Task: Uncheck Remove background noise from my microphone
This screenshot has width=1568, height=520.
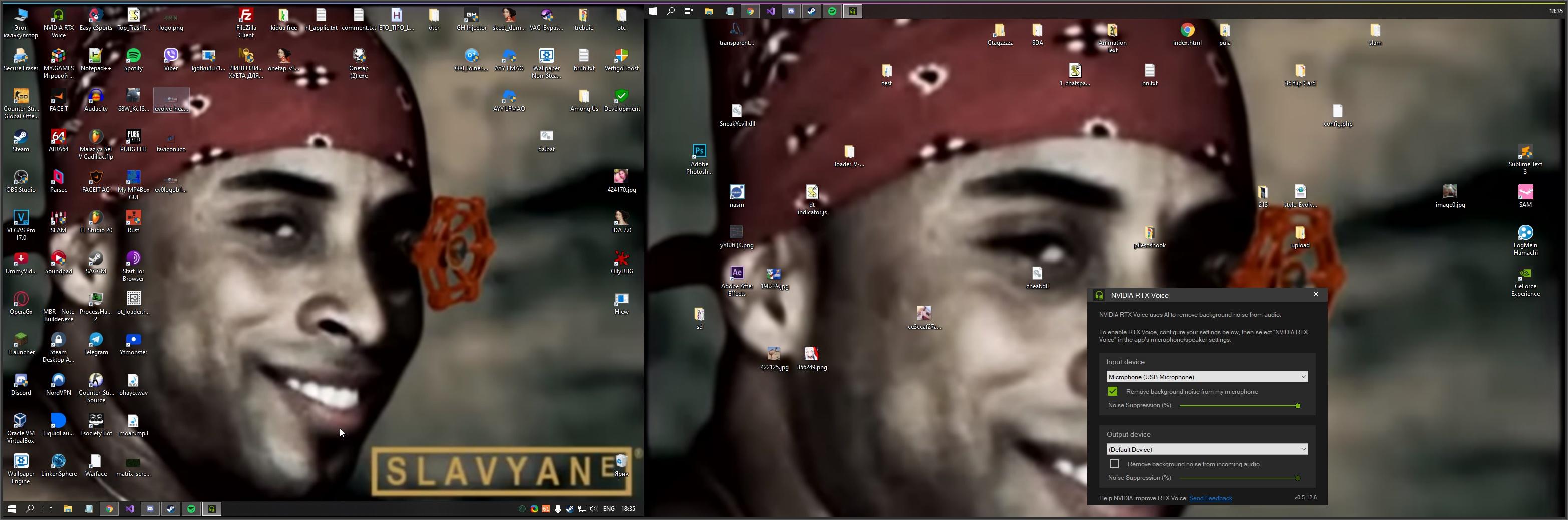Action: click(1112, 391)
